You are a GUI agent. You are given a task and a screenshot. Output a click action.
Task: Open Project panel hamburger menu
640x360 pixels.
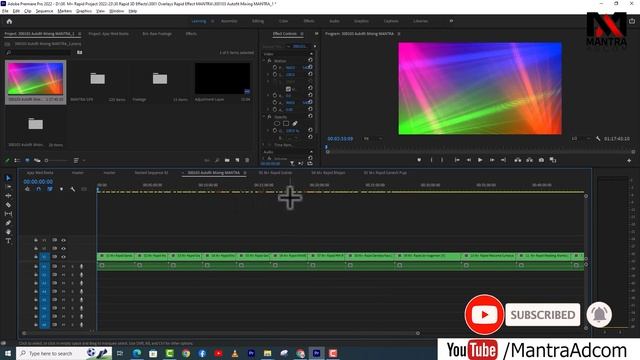[80, 33]
